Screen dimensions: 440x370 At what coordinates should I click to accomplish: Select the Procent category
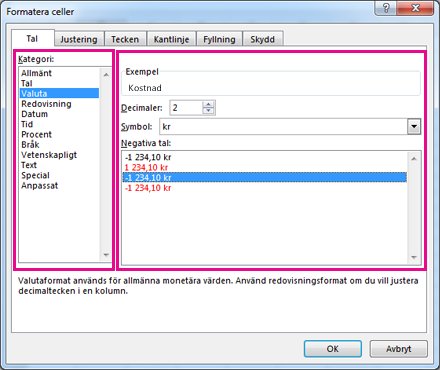point(59,134)
